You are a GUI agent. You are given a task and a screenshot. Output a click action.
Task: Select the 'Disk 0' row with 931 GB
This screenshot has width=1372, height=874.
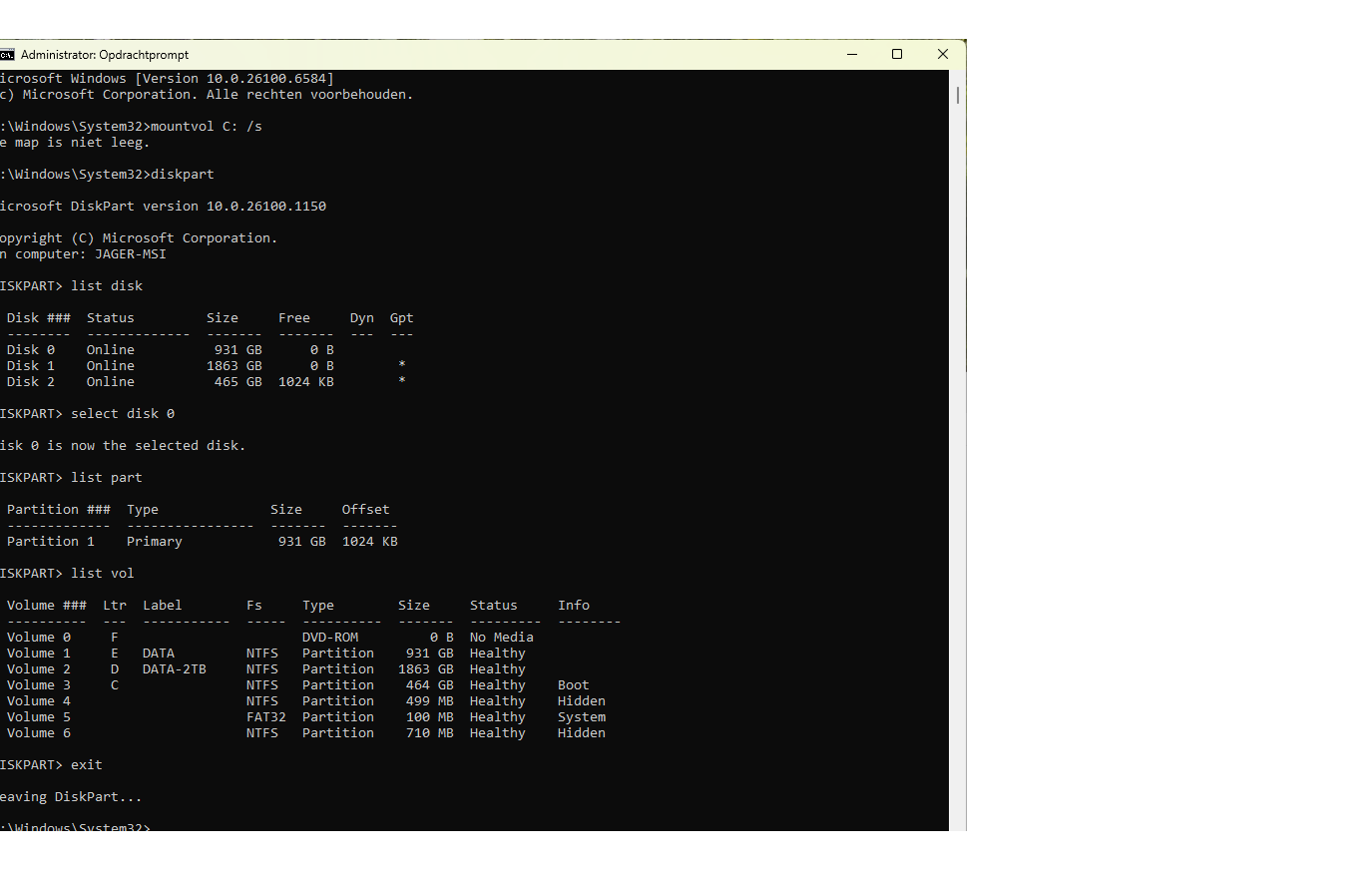click(x=170, y=350)
